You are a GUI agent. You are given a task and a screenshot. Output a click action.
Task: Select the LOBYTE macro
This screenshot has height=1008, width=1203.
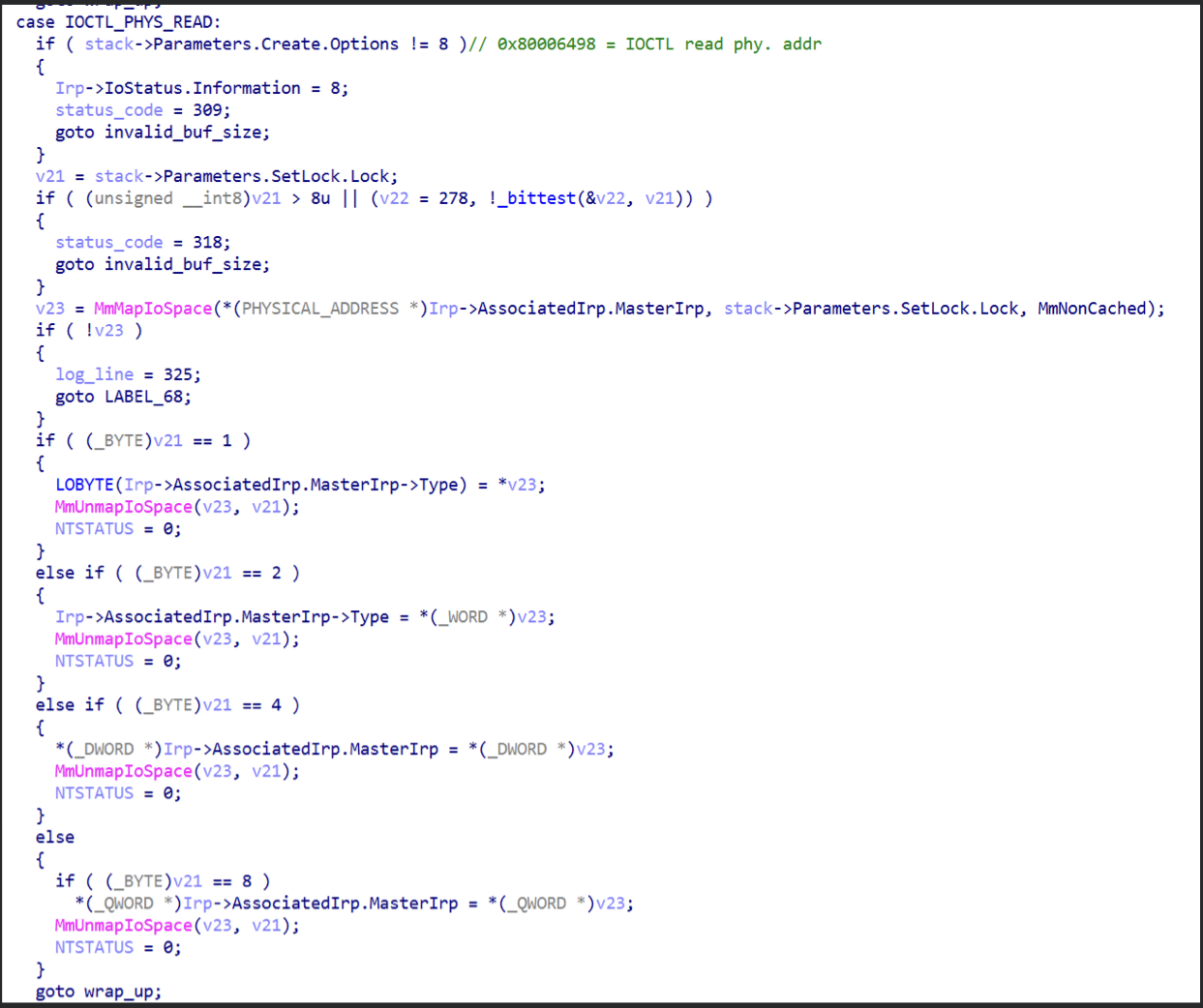click(84, 484)
